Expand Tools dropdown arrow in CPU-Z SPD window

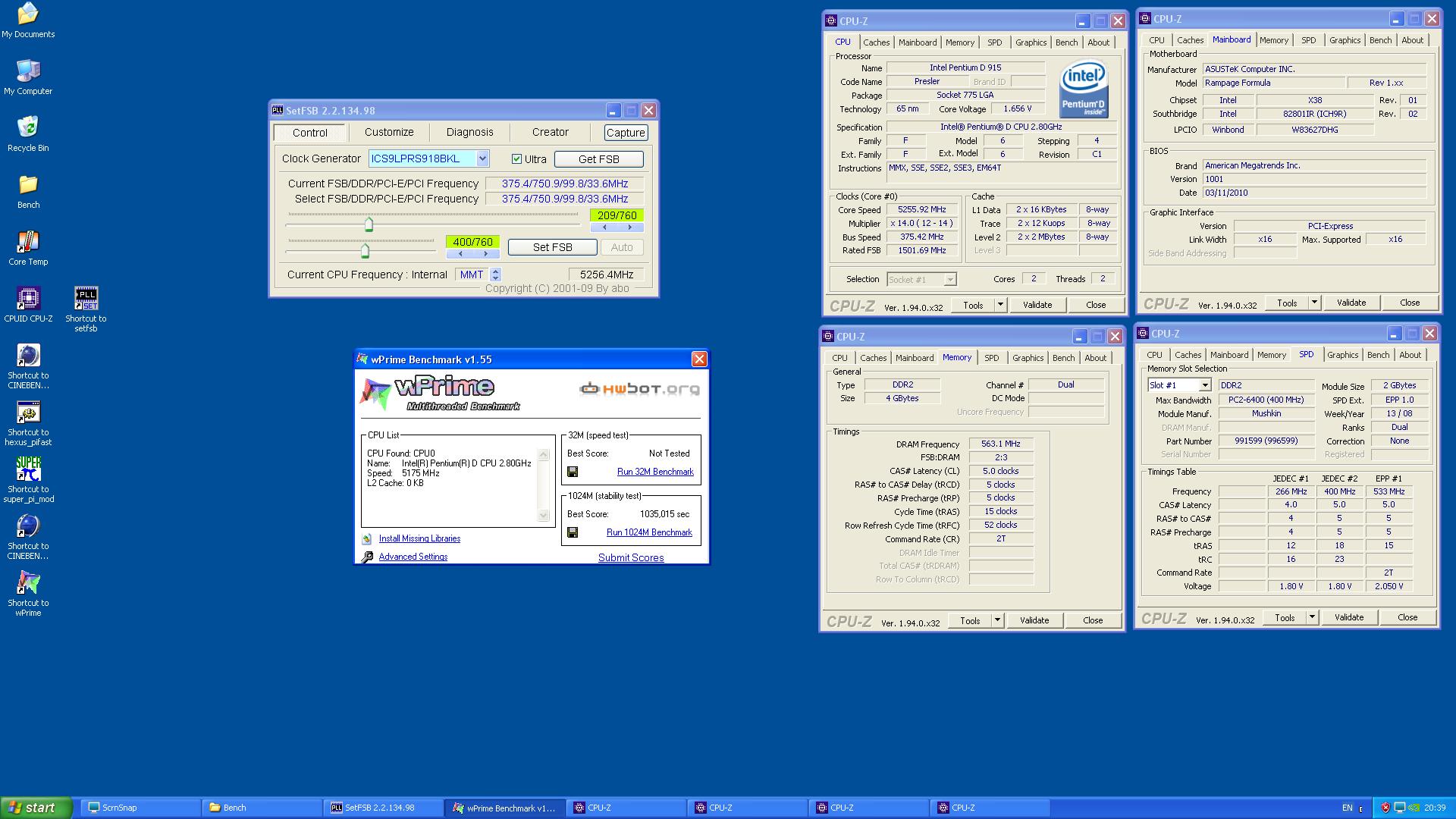pyautogui.click(x=1312, y=617)
